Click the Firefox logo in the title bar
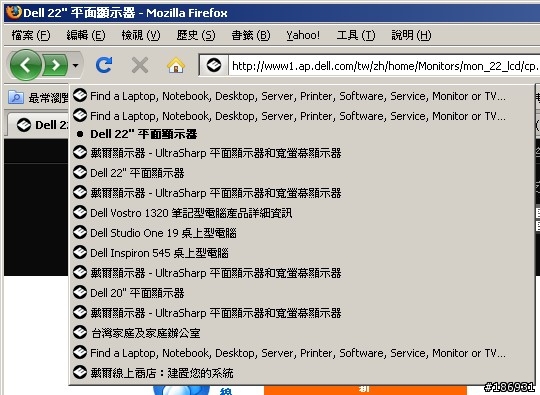Viewport: 540px width, 395px height. (14, 12)
